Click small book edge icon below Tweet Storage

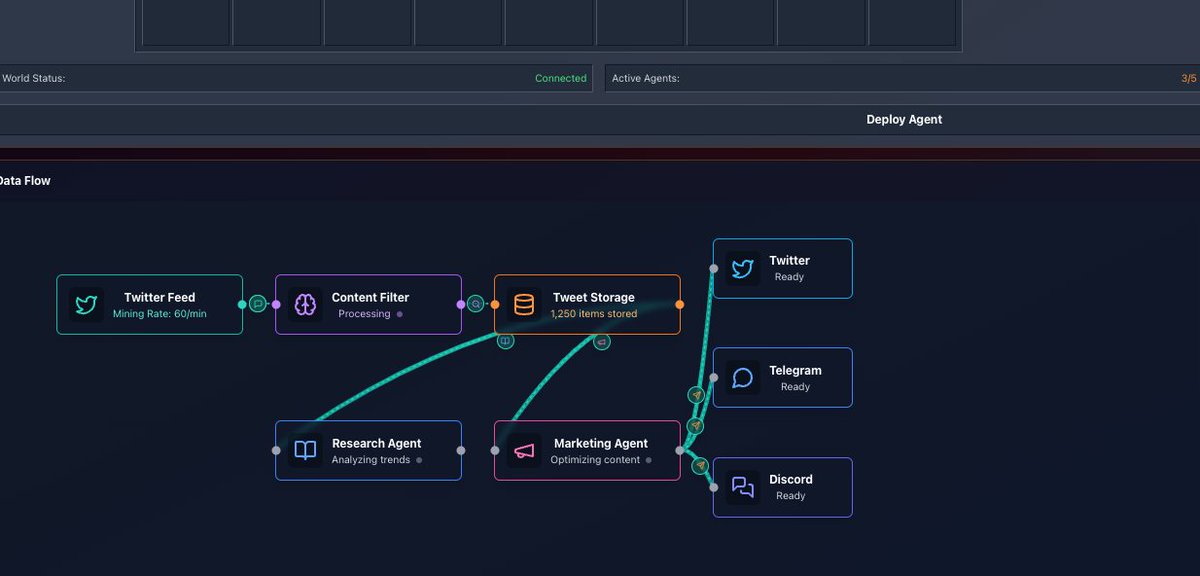point(506,341)
